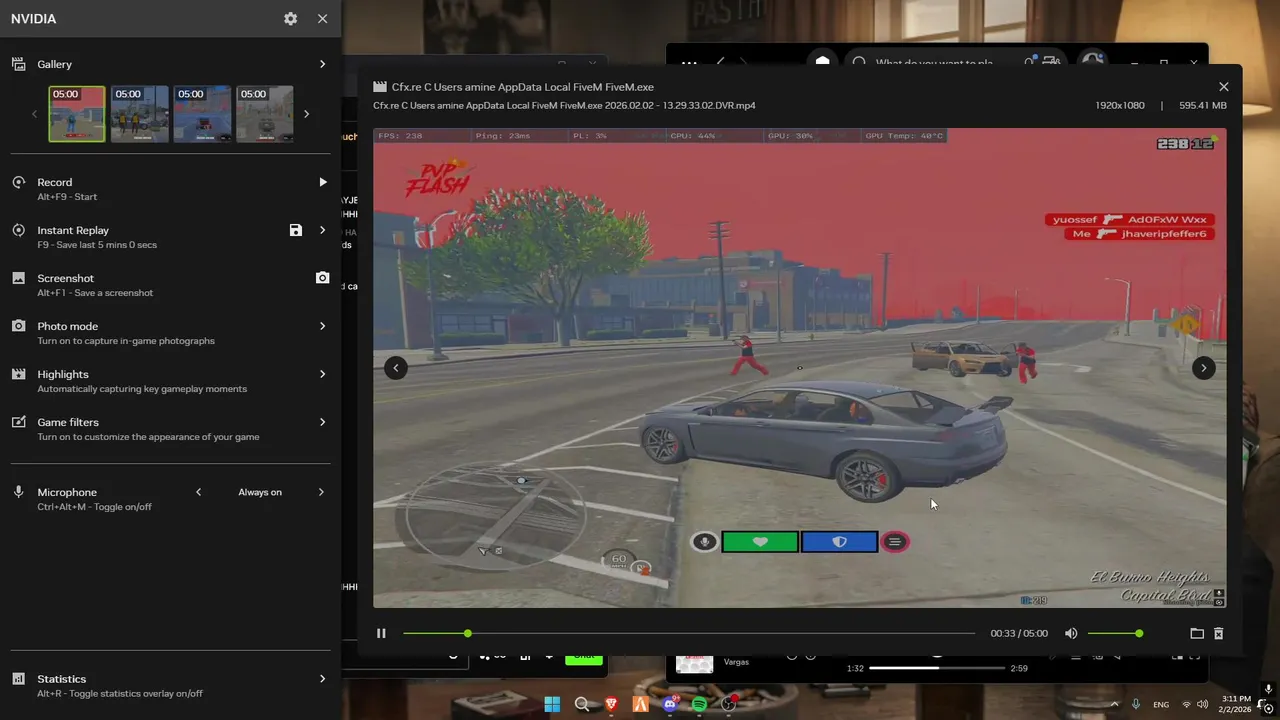Expand the Game filters chevron

click(322, 422)
